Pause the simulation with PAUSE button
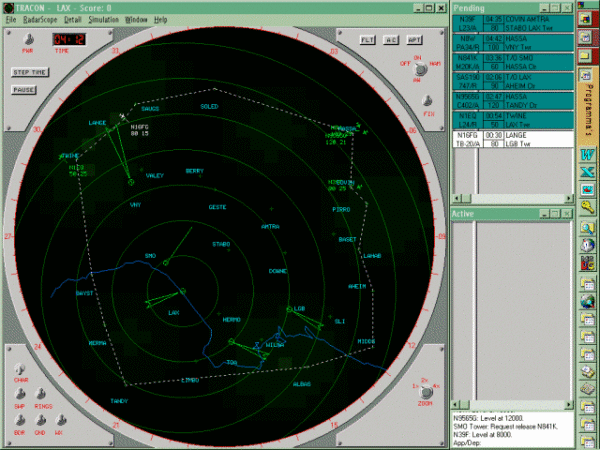600x450 pixels. (24, 89)
